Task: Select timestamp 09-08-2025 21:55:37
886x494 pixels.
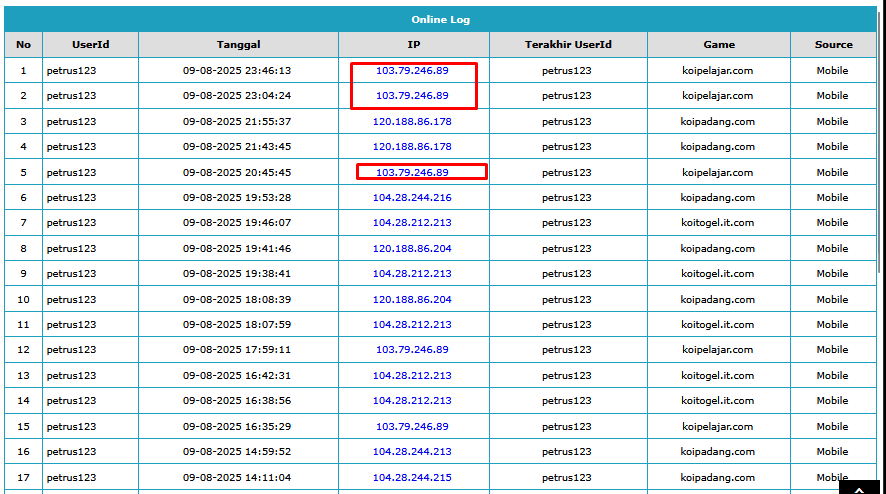Action: (237, 122)
